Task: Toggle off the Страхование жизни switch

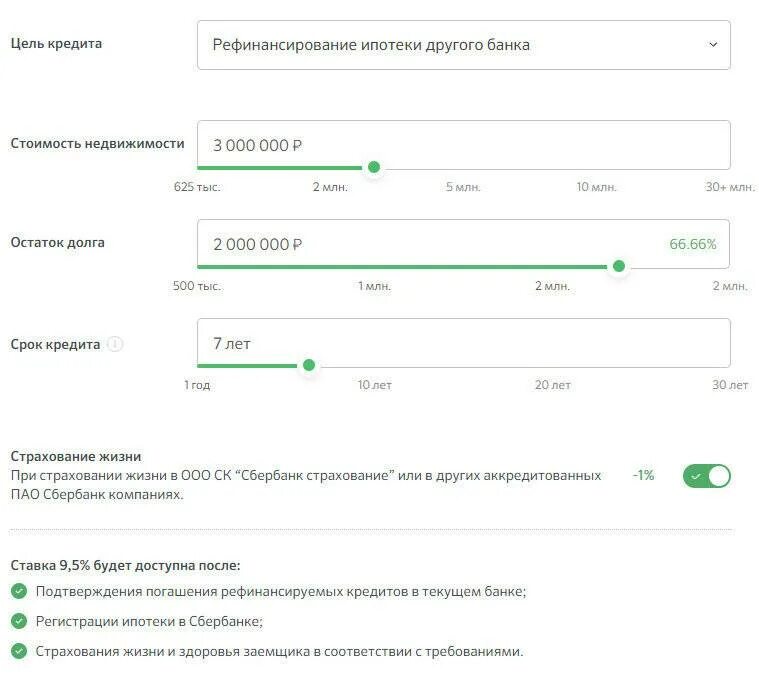Action: pyautogui.click(x=707, y=476)
